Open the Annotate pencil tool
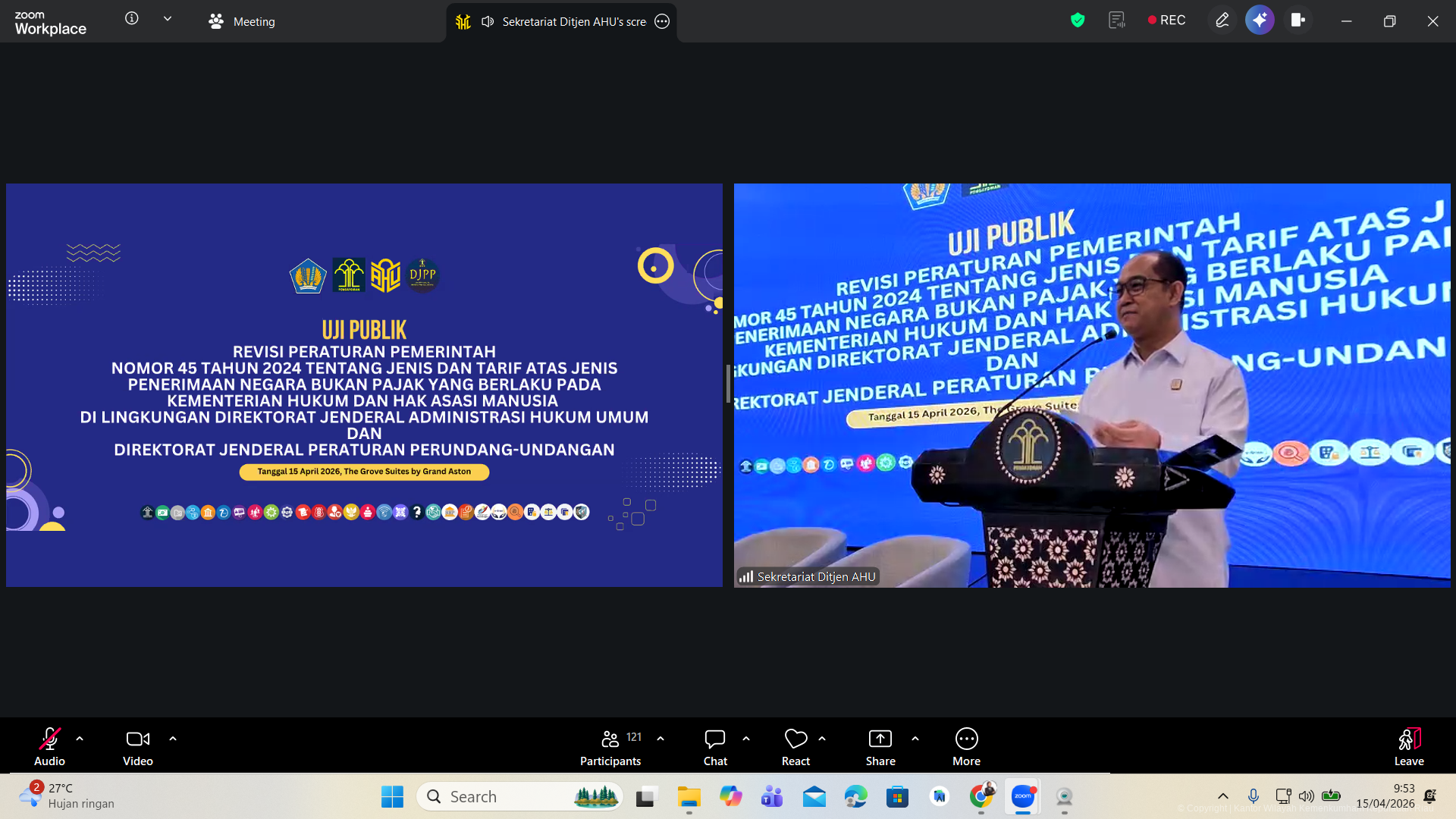This screenshot has width=1456, height=819. [x=1222, y=20]
